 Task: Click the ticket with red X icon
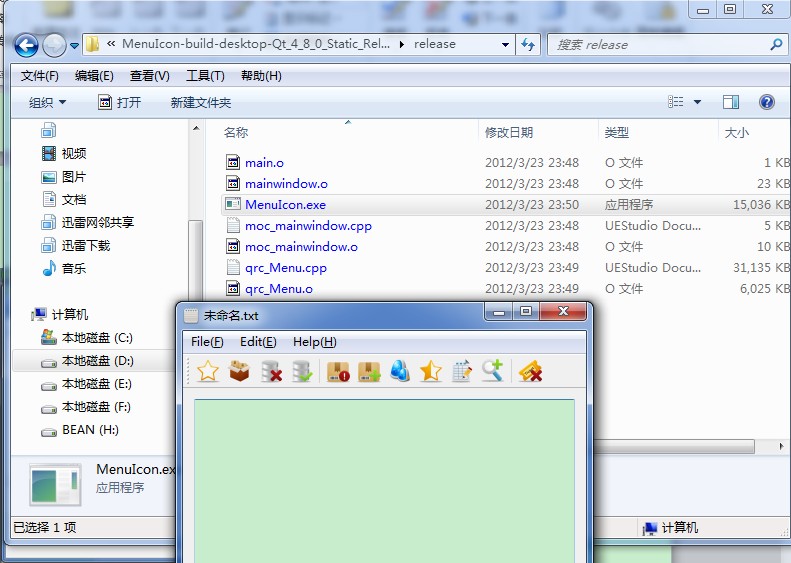click(x=530, y=372)
